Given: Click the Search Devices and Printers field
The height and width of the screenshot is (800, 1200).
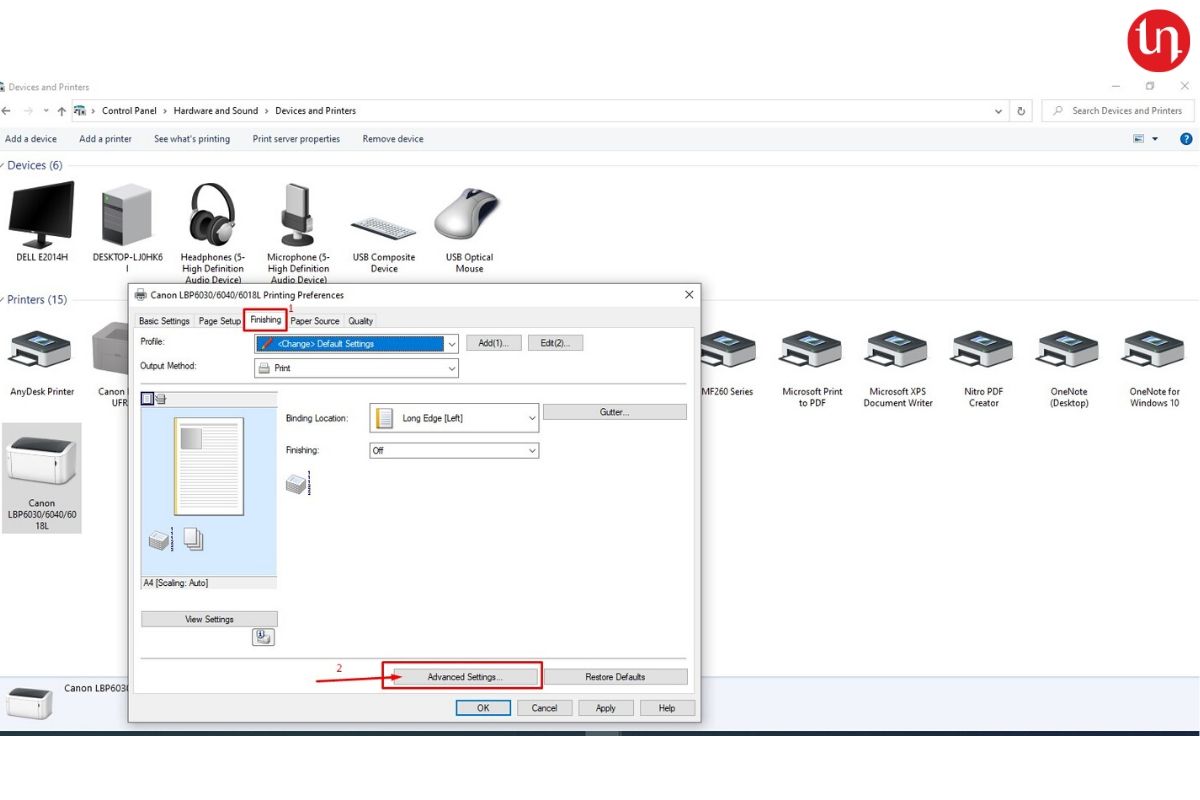Looking at the screenshot, I should pyautogui.click(x=1119, y=111).
